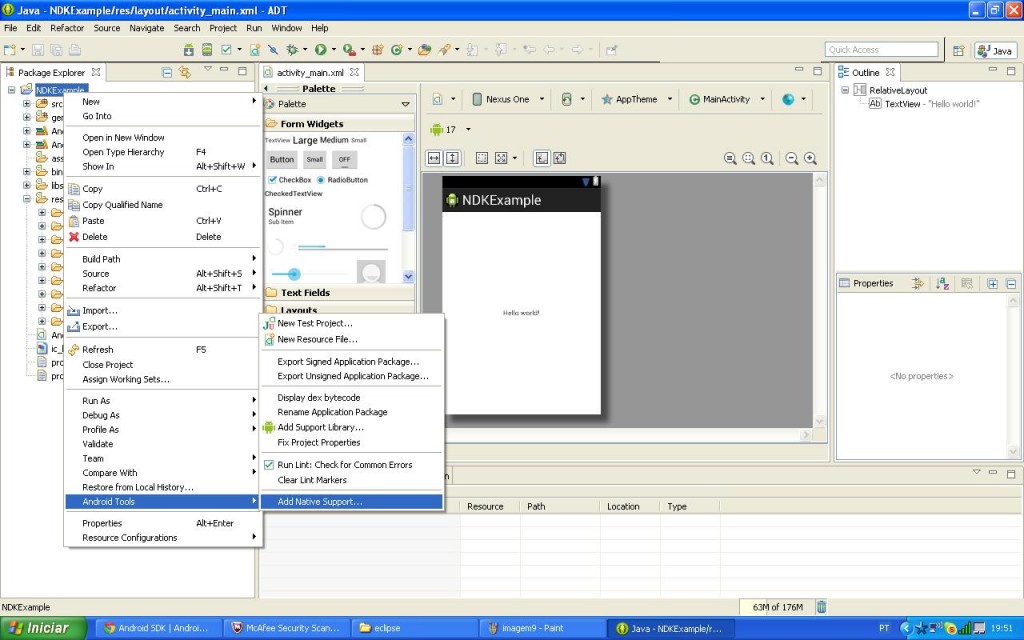Open the Android Virtual Device Manager icon
Screen dimensions: 1024x640
tap(207, 50)
